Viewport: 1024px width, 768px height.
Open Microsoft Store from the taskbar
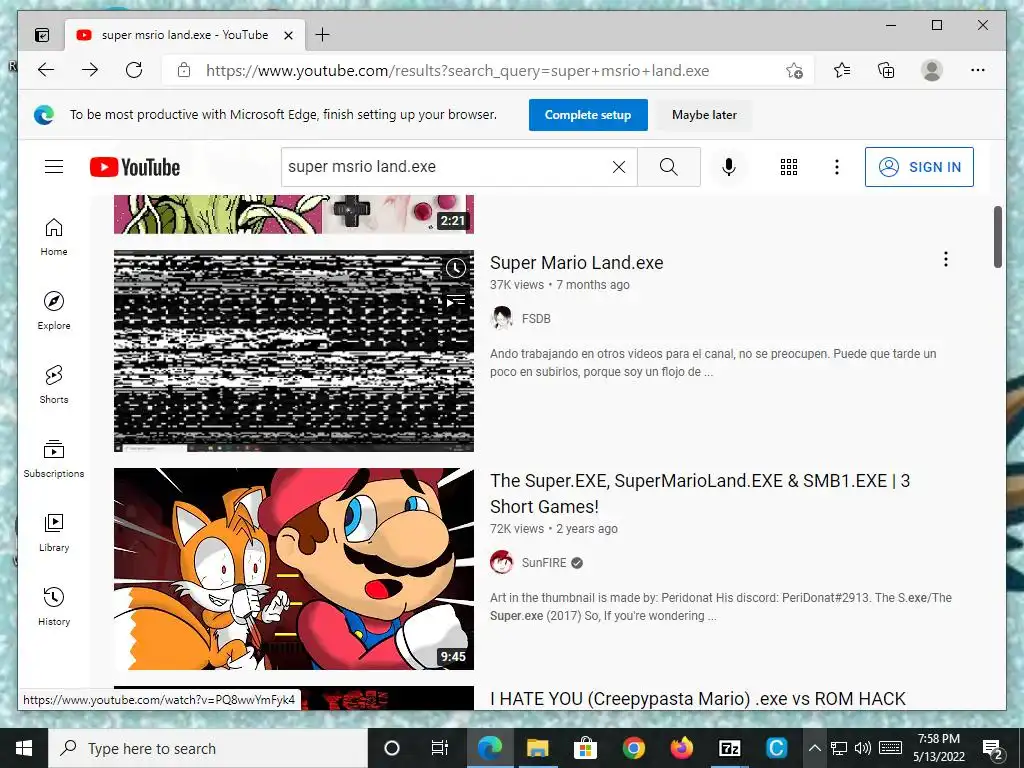coord(586,748)
